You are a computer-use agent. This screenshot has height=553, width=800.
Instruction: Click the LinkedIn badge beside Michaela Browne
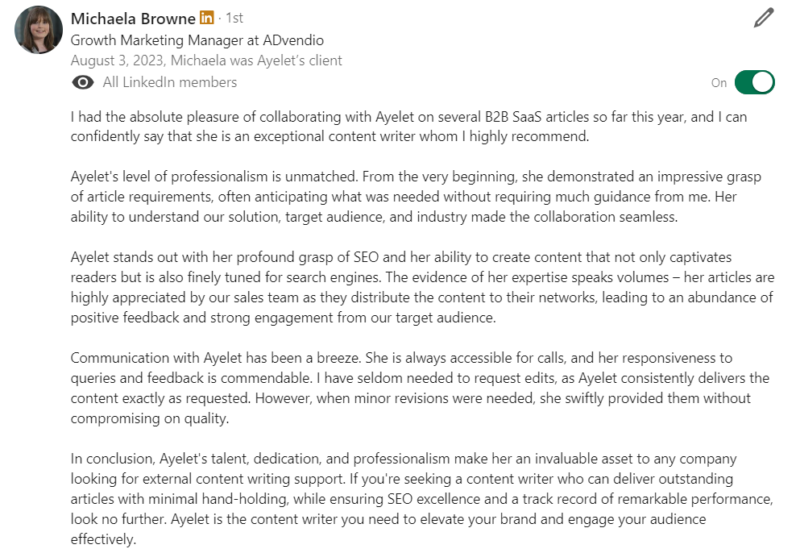207,18
